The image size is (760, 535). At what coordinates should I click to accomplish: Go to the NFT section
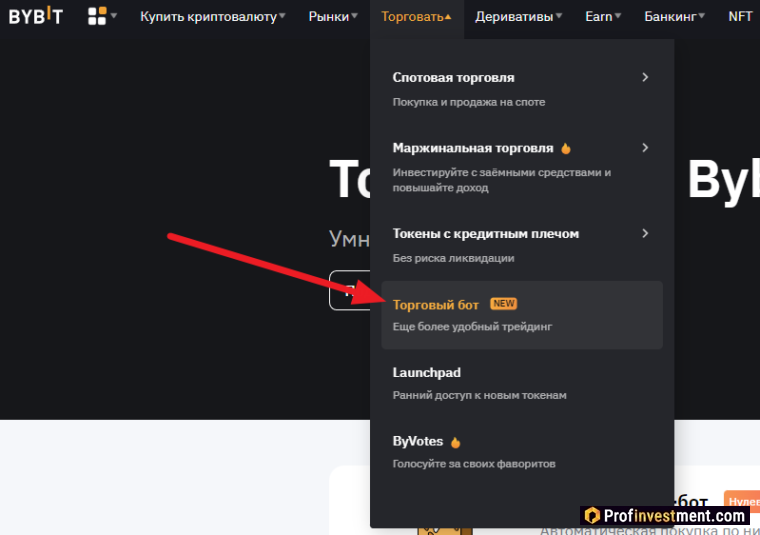coord(740,16)
